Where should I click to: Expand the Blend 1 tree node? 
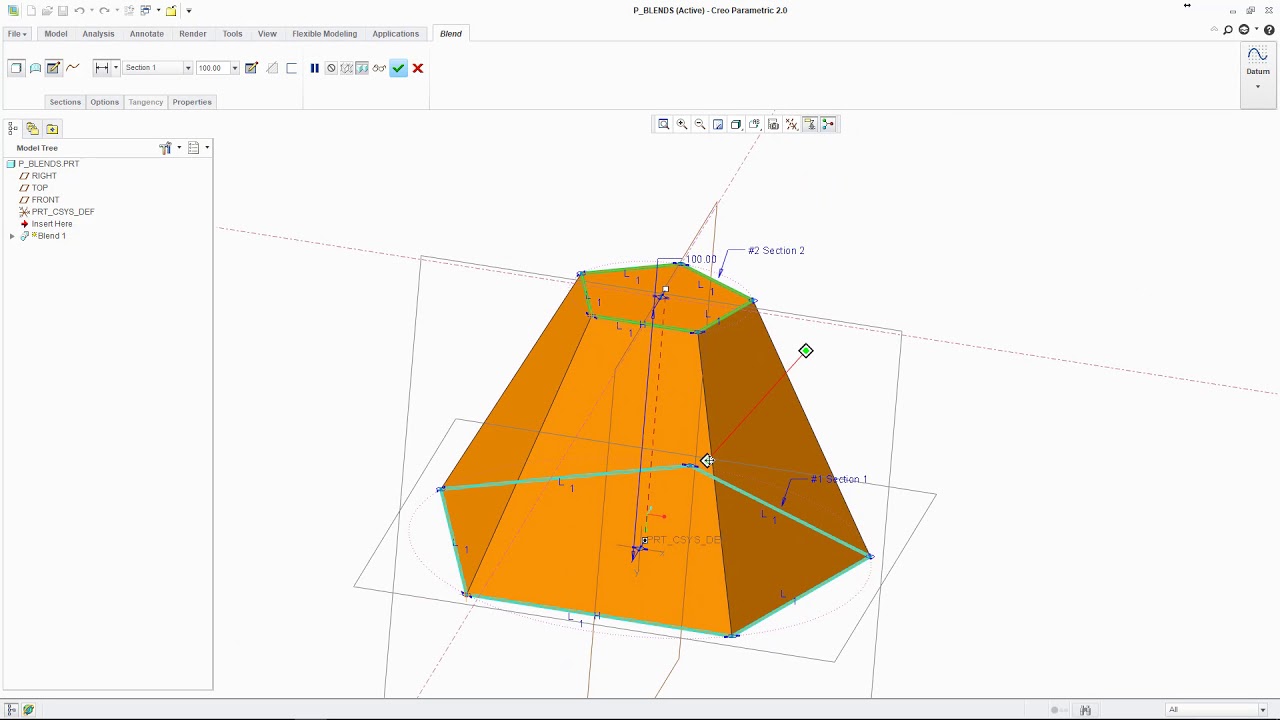pyautogui.click(x=12, y=236)
